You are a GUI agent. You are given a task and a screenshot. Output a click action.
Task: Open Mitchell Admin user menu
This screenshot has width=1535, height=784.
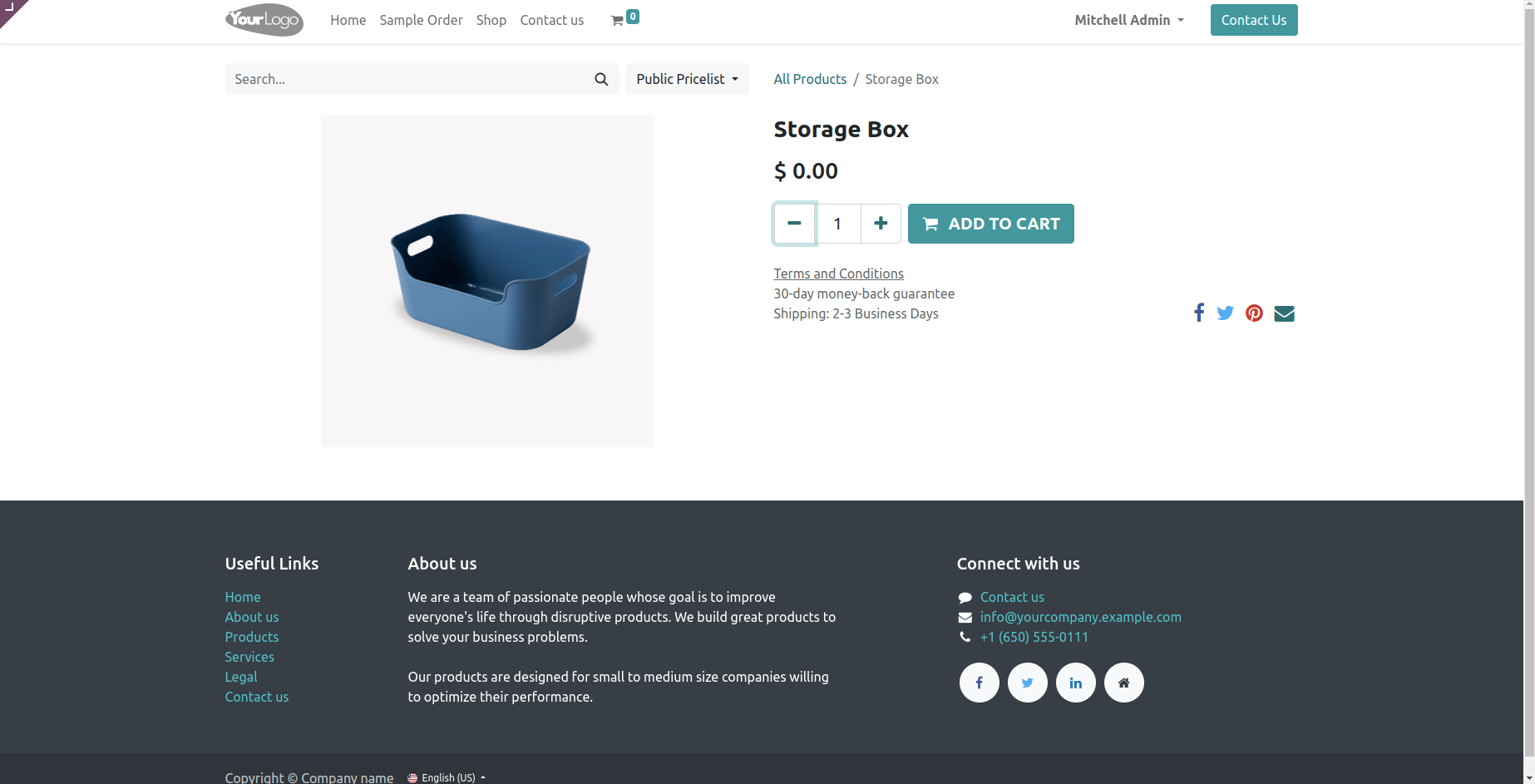pos(1128,20)
